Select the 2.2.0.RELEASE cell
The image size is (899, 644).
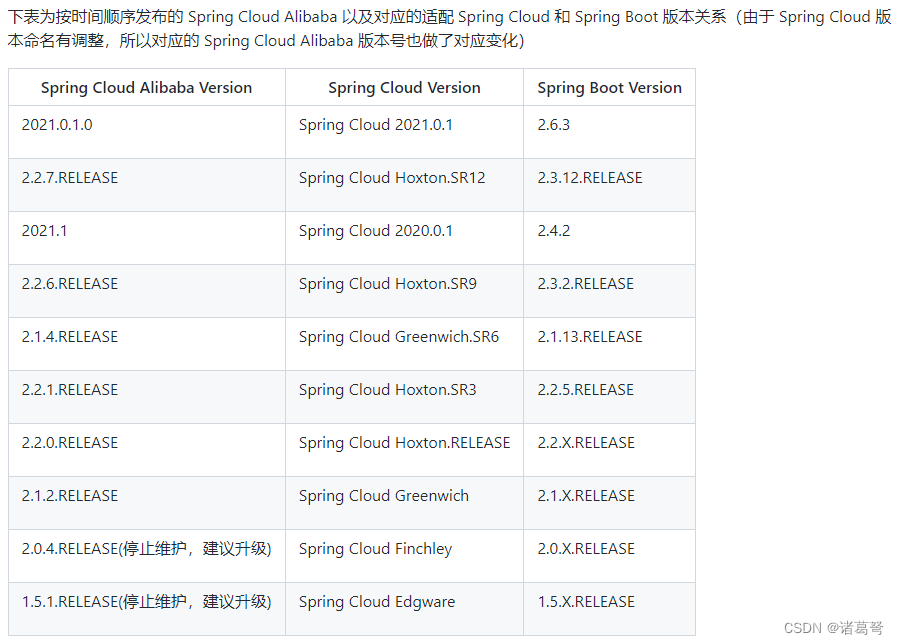coord(146,450)
